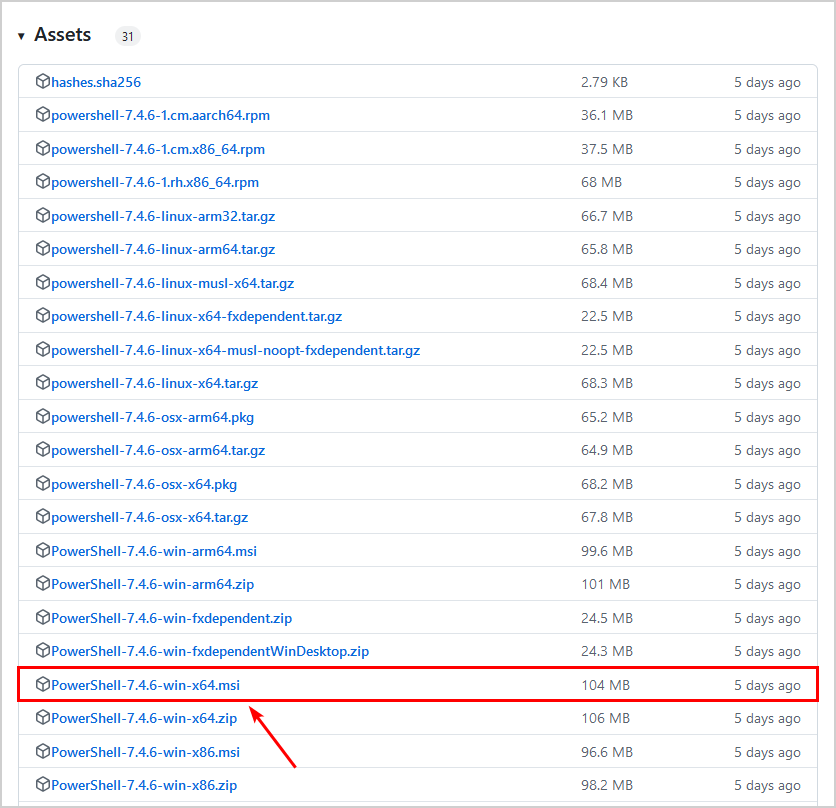Click the package icon for linux-arm32.tar.gz
This screenshot has width=836, height=808.
[x=43, y=215]
